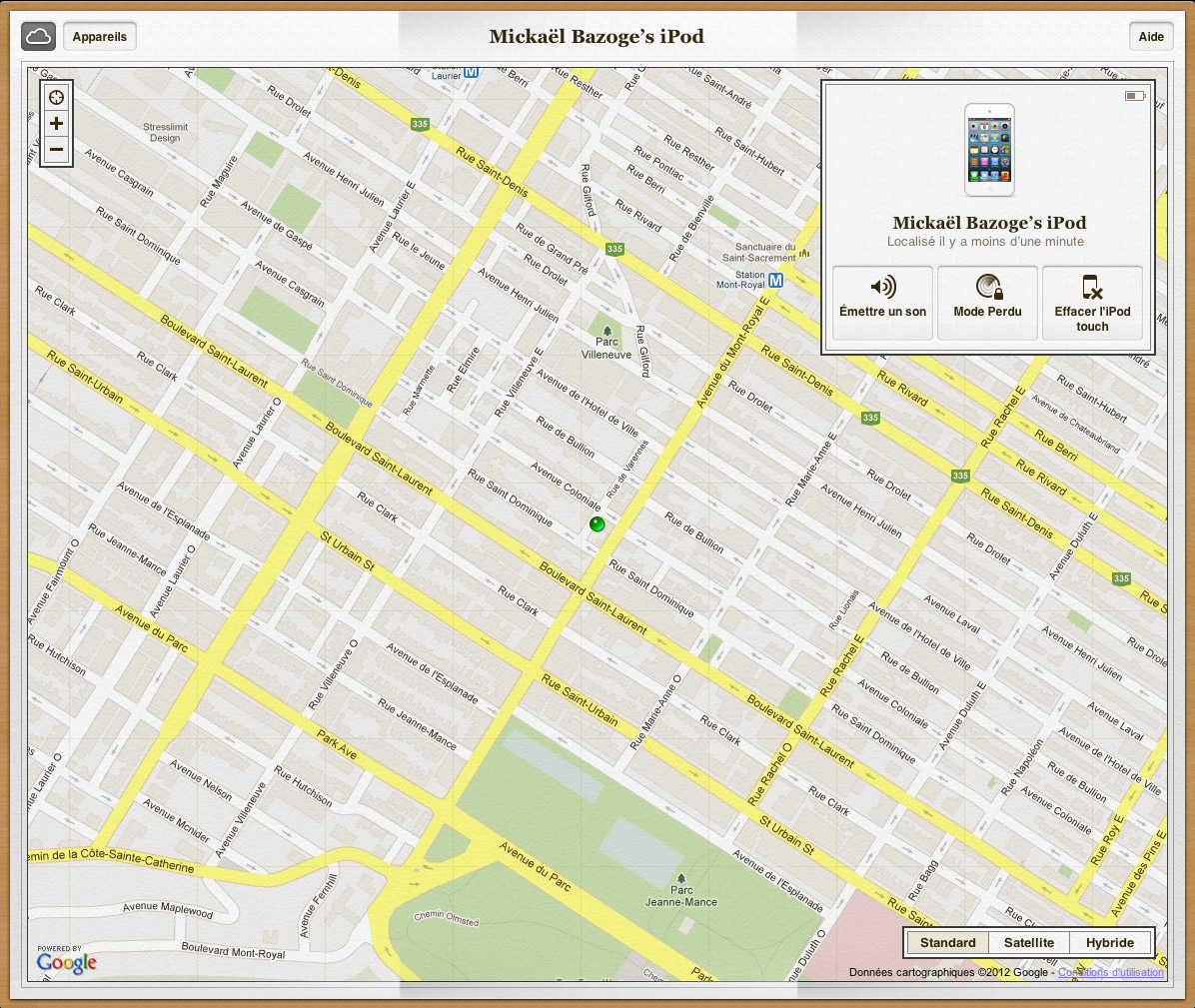This screenshot has width=1195, height=1008.
Task: Center map with the locate crosshair icon
Action: pyautogui.click(x=56, y=98)
